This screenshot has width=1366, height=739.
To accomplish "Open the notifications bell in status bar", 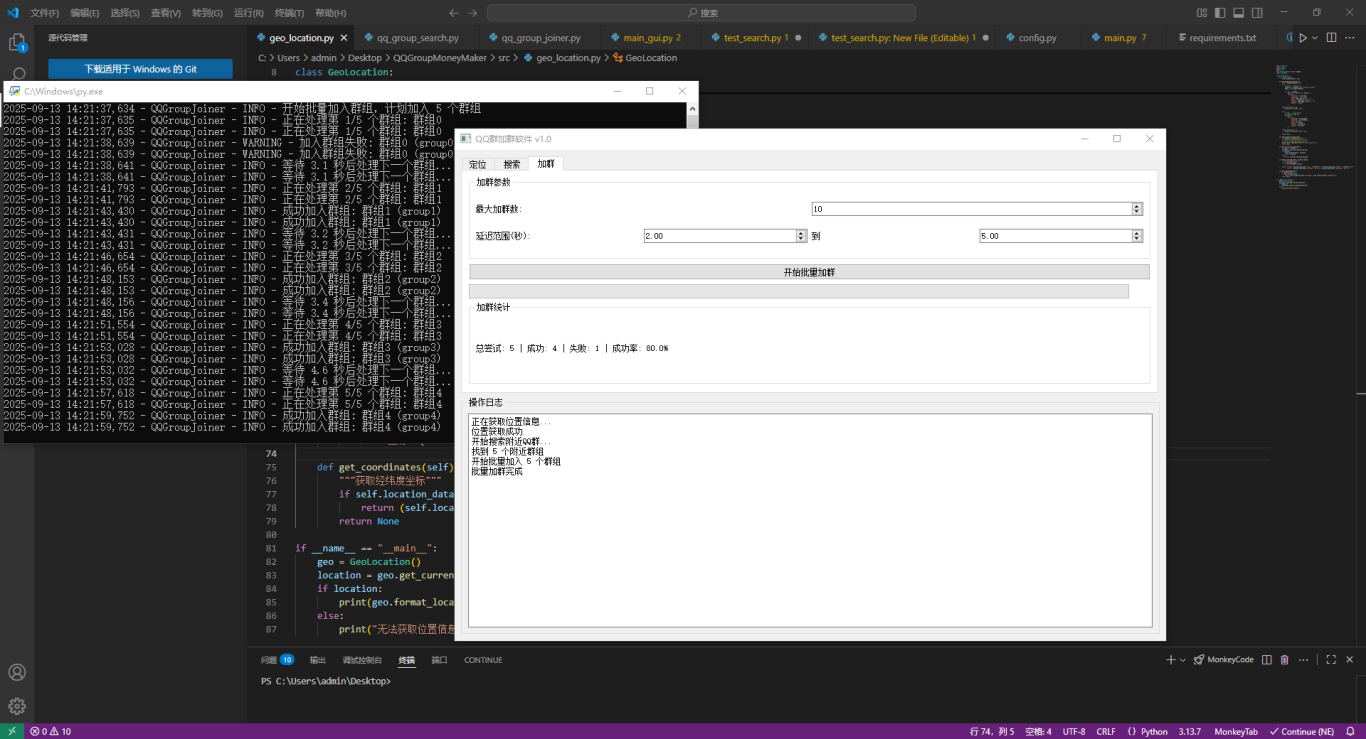I will (1350, 732).
